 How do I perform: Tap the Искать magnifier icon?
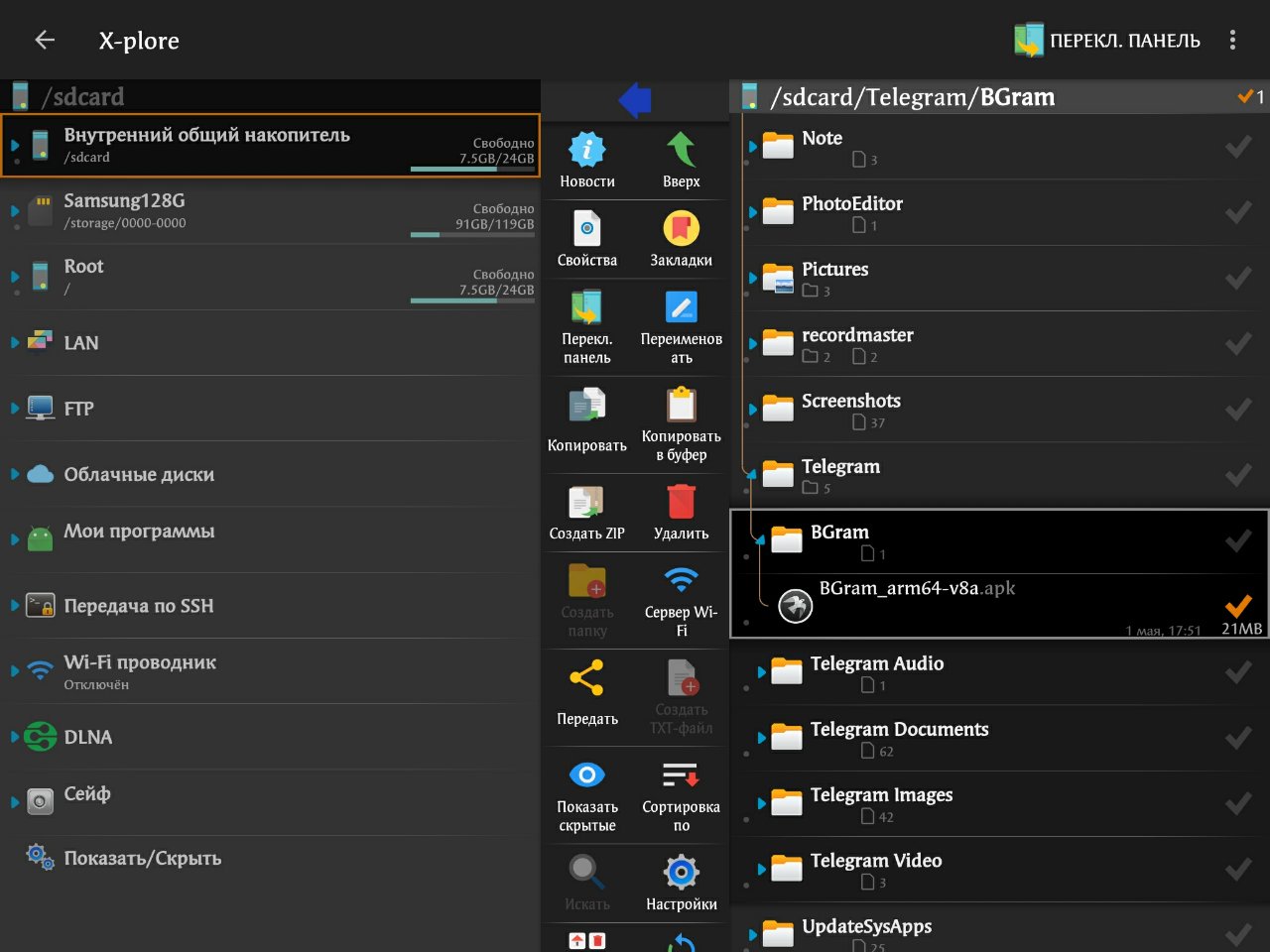pyautogui.click(x=587, y=873)
